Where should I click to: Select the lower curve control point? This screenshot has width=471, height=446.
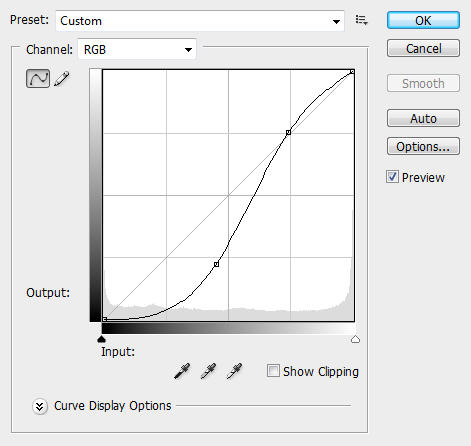pos(216,264)
